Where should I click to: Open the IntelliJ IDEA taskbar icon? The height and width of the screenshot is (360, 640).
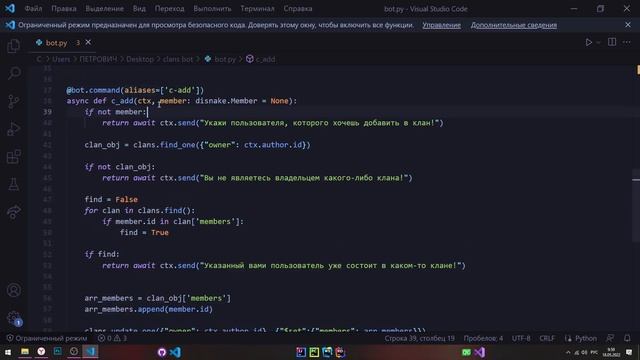pos(301,352)
